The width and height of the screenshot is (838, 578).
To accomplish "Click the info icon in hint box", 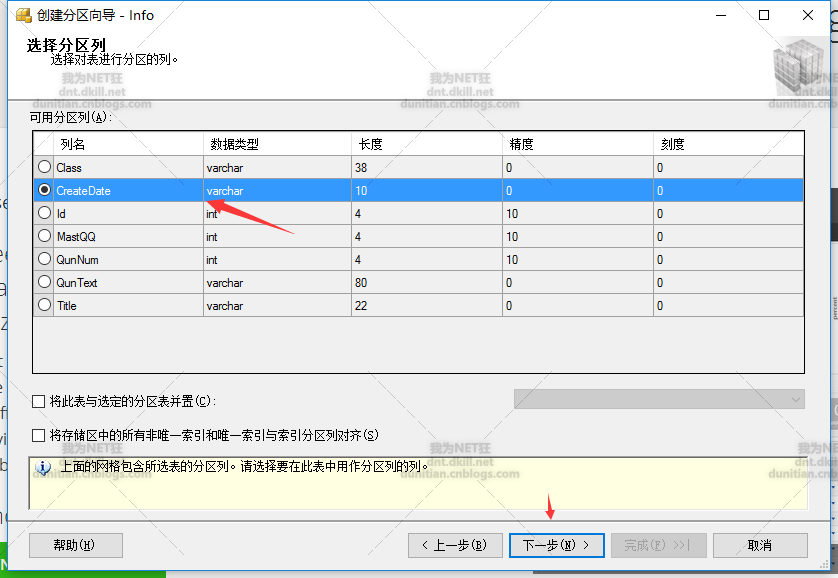I will [x=43, y=468].
